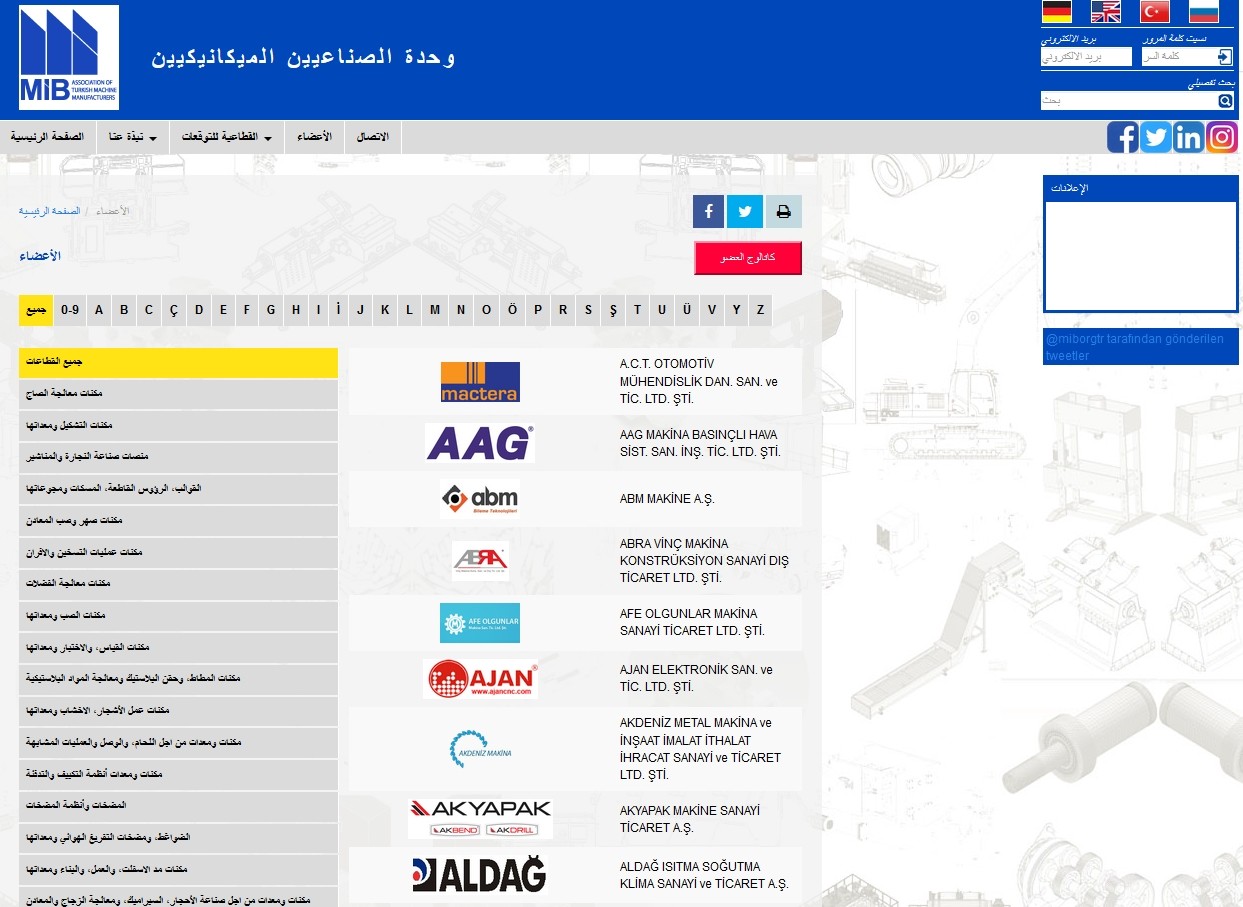The width and height of the screenshot is (1243, 907).
Task: Select مكنات معالجة الفضلات sector
Action: coord(178,583)
